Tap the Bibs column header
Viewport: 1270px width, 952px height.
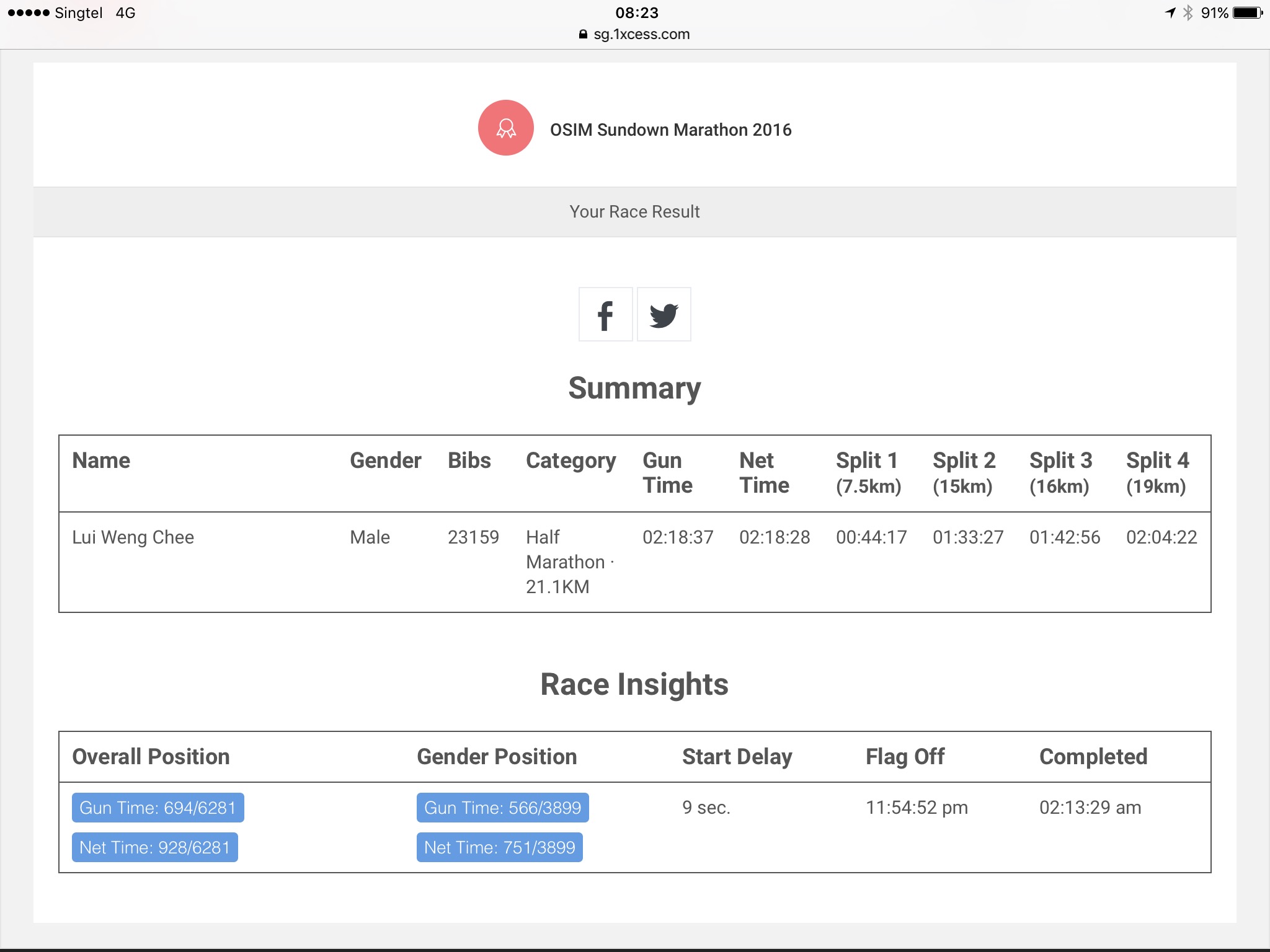pyautogui.click(x=469, y=461)
